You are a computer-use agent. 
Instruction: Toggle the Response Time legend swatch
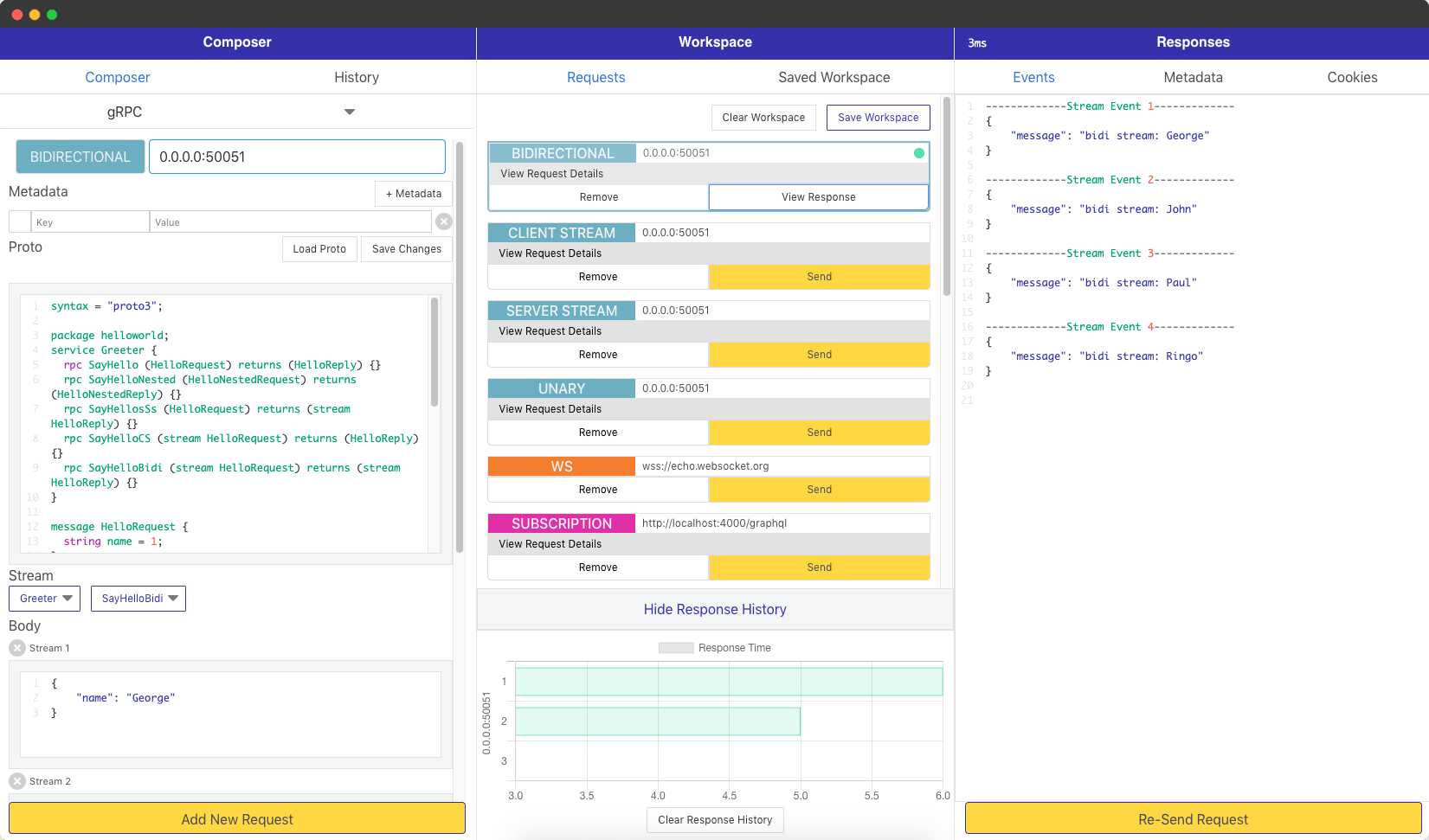(676, 648)
